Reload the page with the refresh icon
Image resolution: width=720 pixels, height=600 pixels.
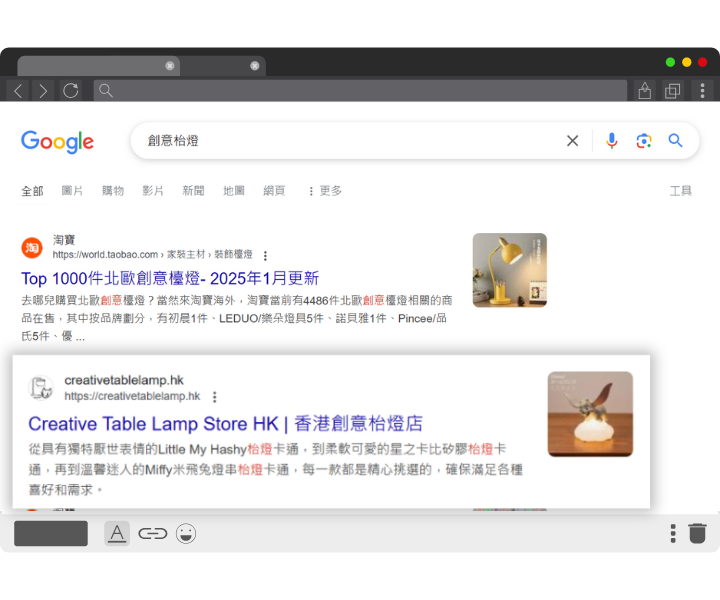pyautogui.click(x=70, y=91)
